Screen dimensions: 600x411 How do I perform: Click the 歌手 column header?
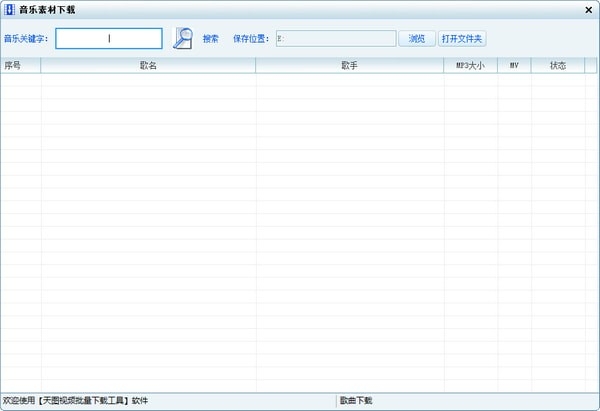pyautogui.click(x=349, y=65)
